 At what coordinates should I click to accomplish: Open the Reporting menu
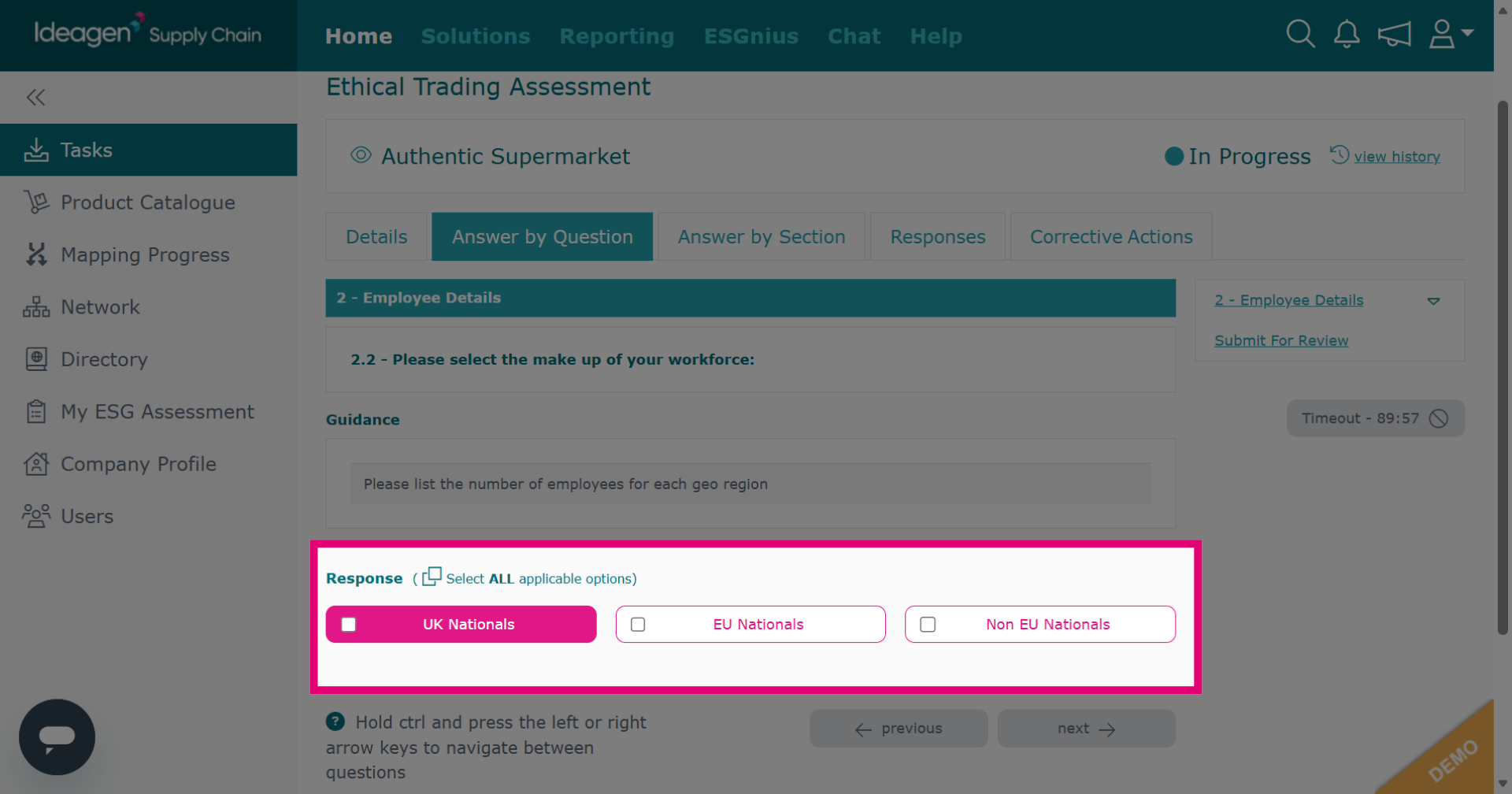point(617,36)
